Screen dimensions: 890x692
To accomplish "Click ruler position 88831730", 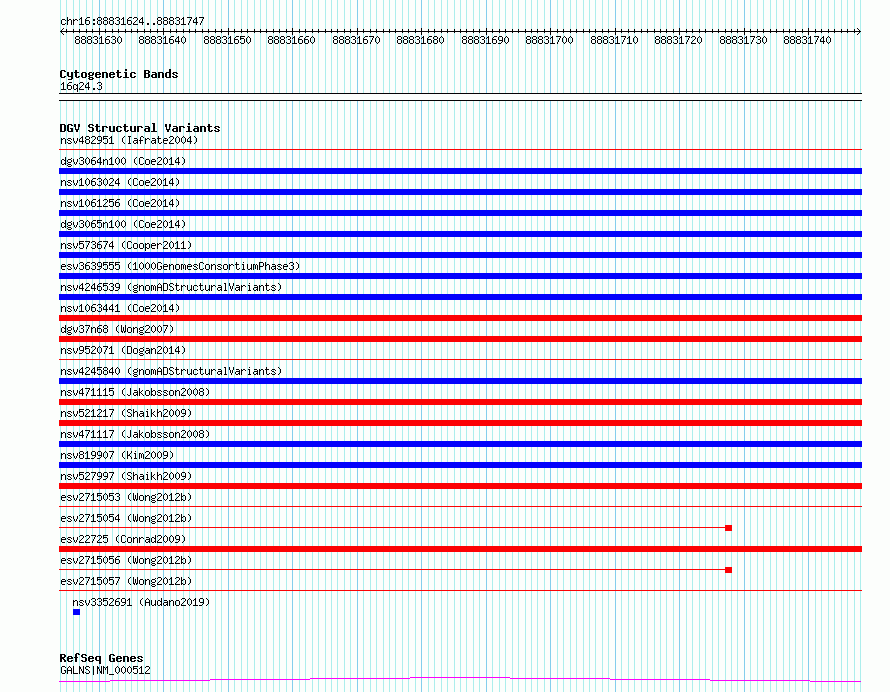I will point(743,40).
